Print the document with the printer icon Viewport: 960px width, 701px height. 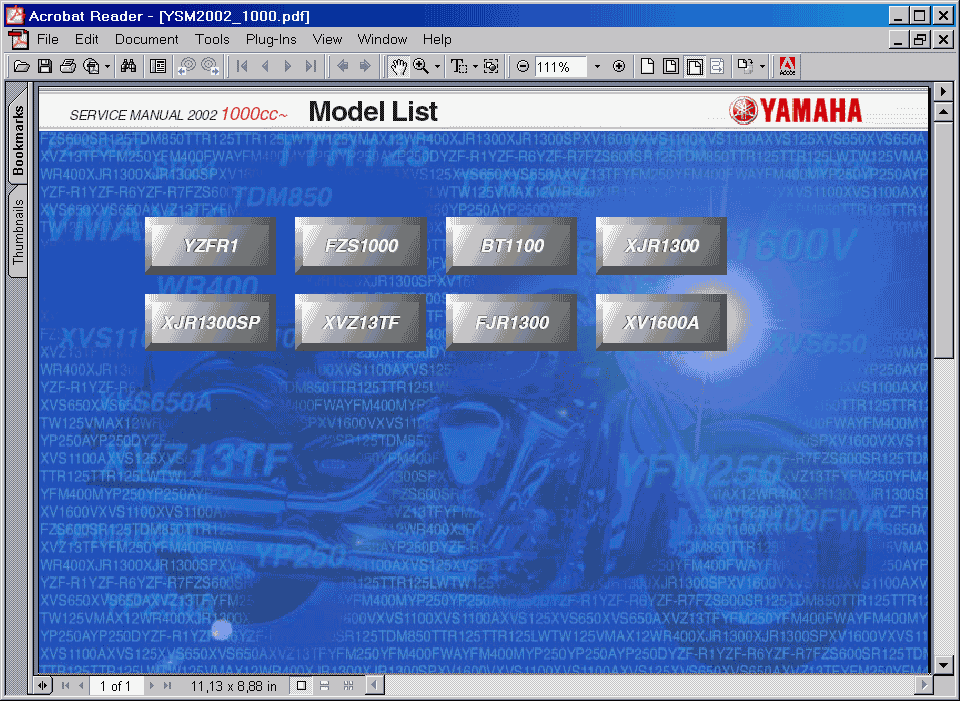[68, 66]
